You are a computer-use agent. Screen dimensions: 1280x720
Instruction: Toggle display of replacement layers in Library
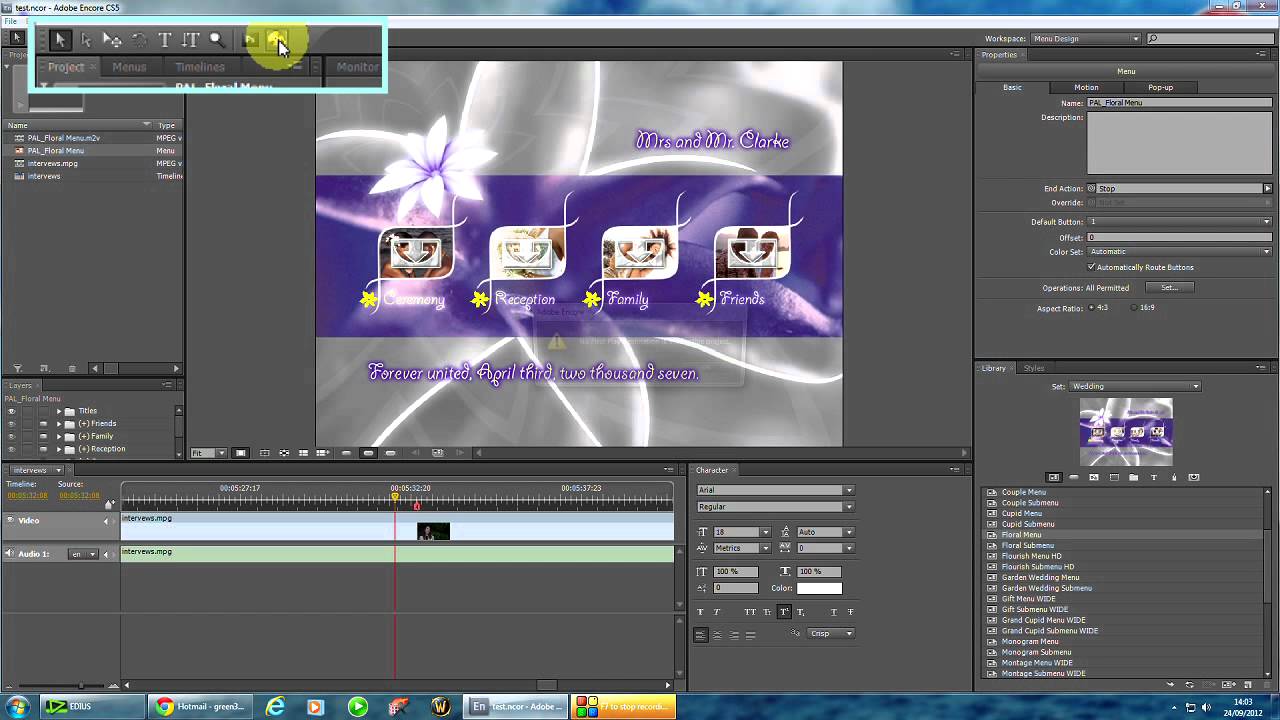(x=1194, y=477)
